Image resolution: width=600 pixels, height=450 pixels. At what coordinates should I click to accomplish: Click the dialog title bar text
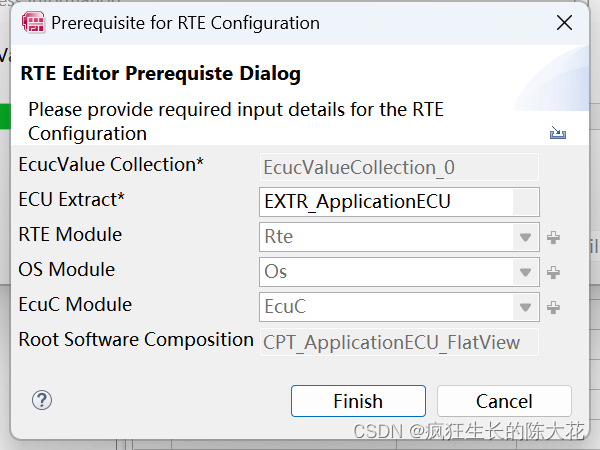(x=186, y=23)
